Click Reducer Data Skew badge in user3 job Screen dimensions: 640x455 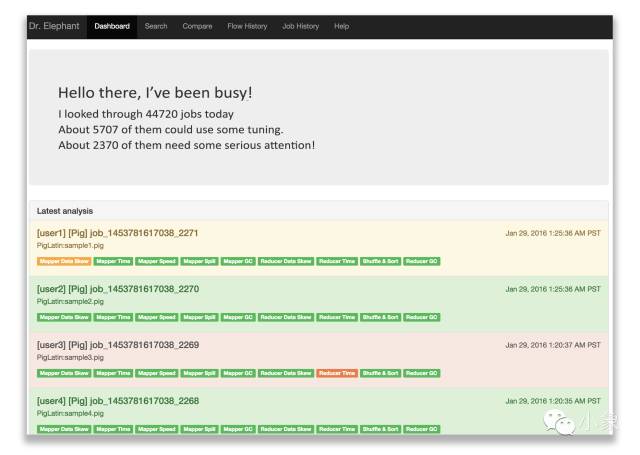(x=286, y=373)
